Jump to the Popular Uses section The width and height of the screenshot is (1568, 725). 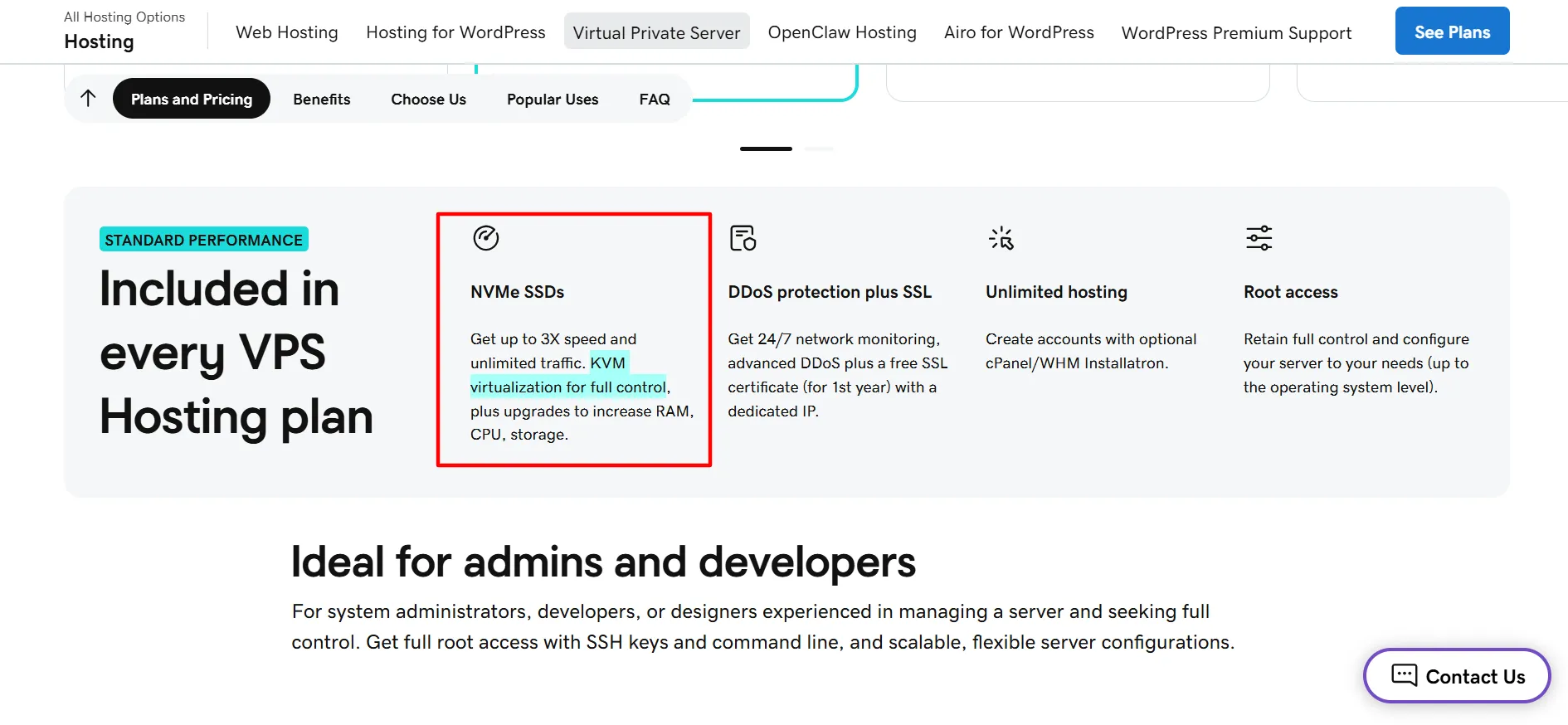tap(553, 100)
